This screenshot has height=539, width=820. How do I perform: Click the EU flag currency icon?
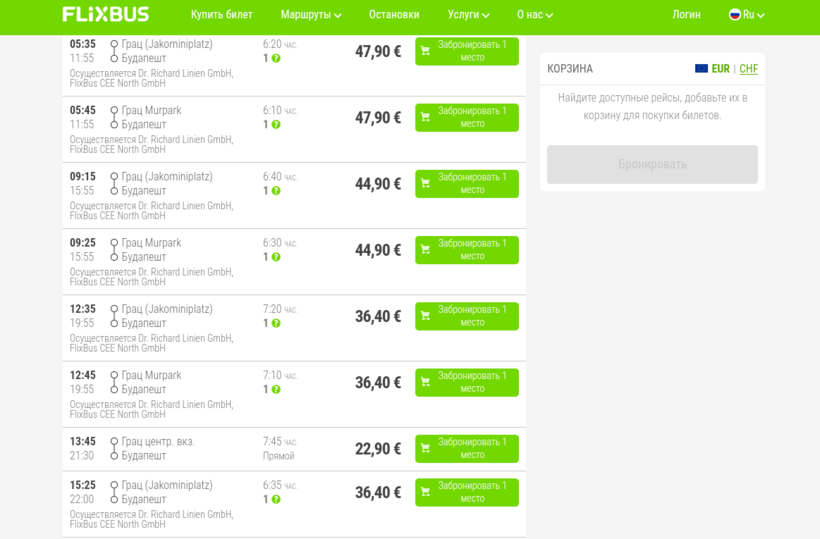(701, 69)
